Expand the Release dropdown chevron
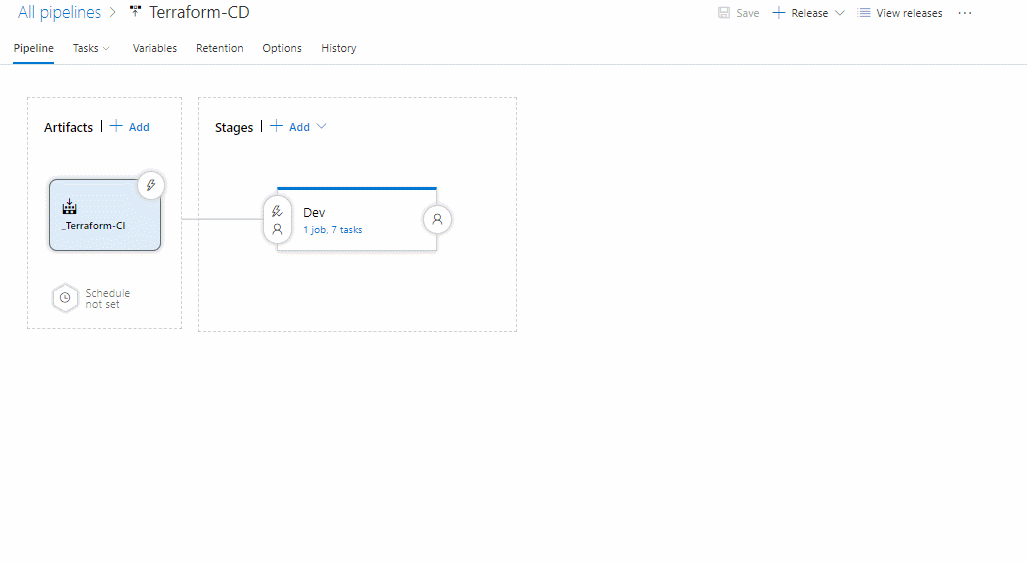Viewport: 1027px width, 564px height. coord(840,12)
